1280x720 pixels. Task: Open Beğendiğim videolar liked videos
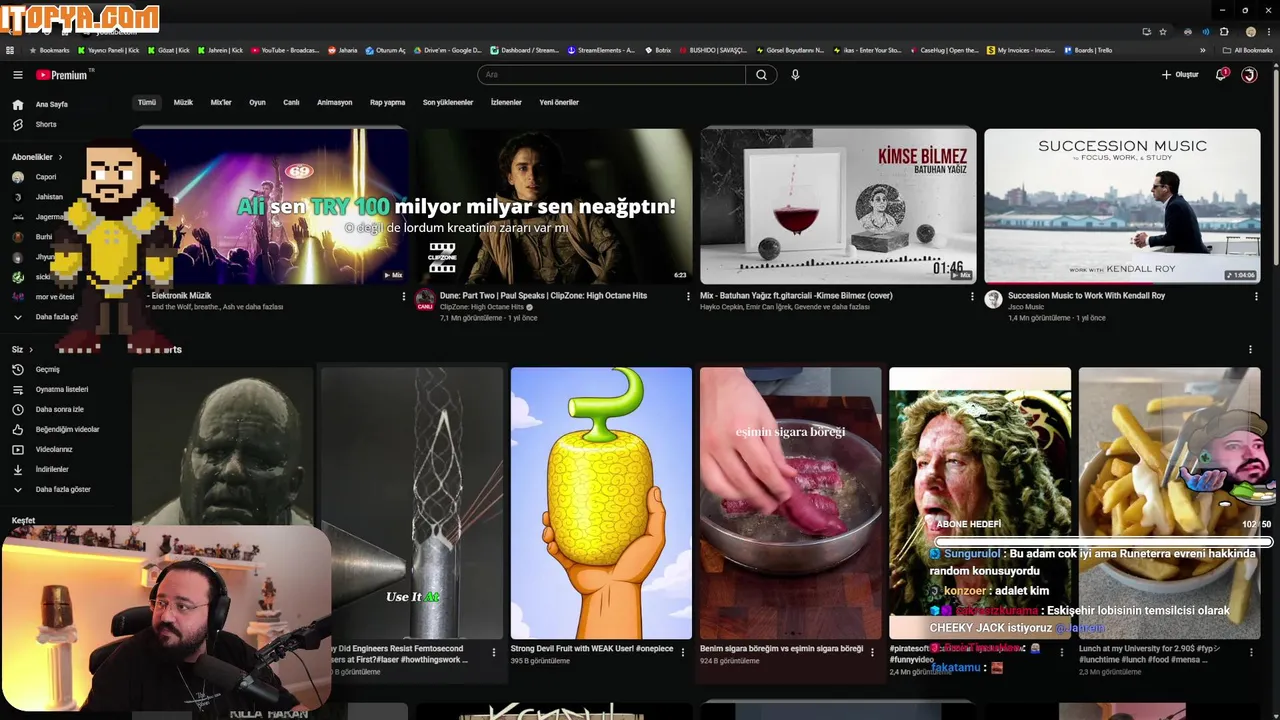pyautogui.click(x=57, y=429)
